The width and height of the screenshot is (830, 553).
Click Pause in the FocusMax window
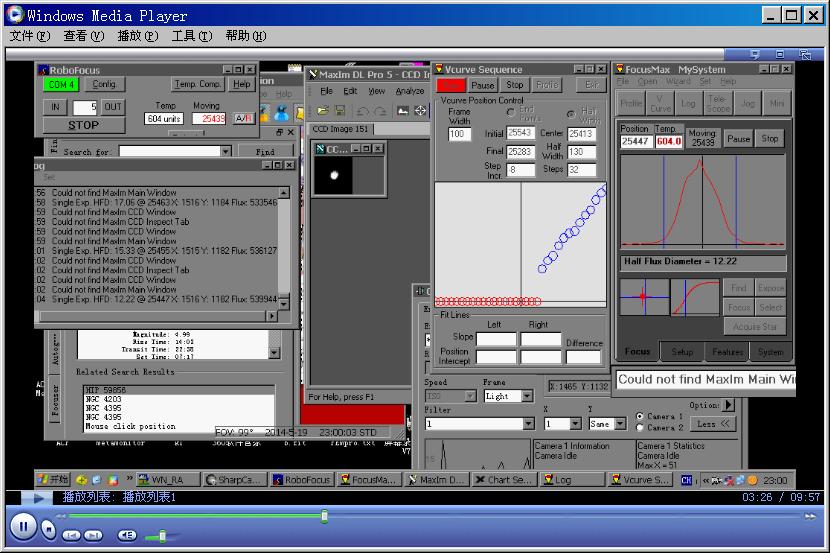pos(738,139)
